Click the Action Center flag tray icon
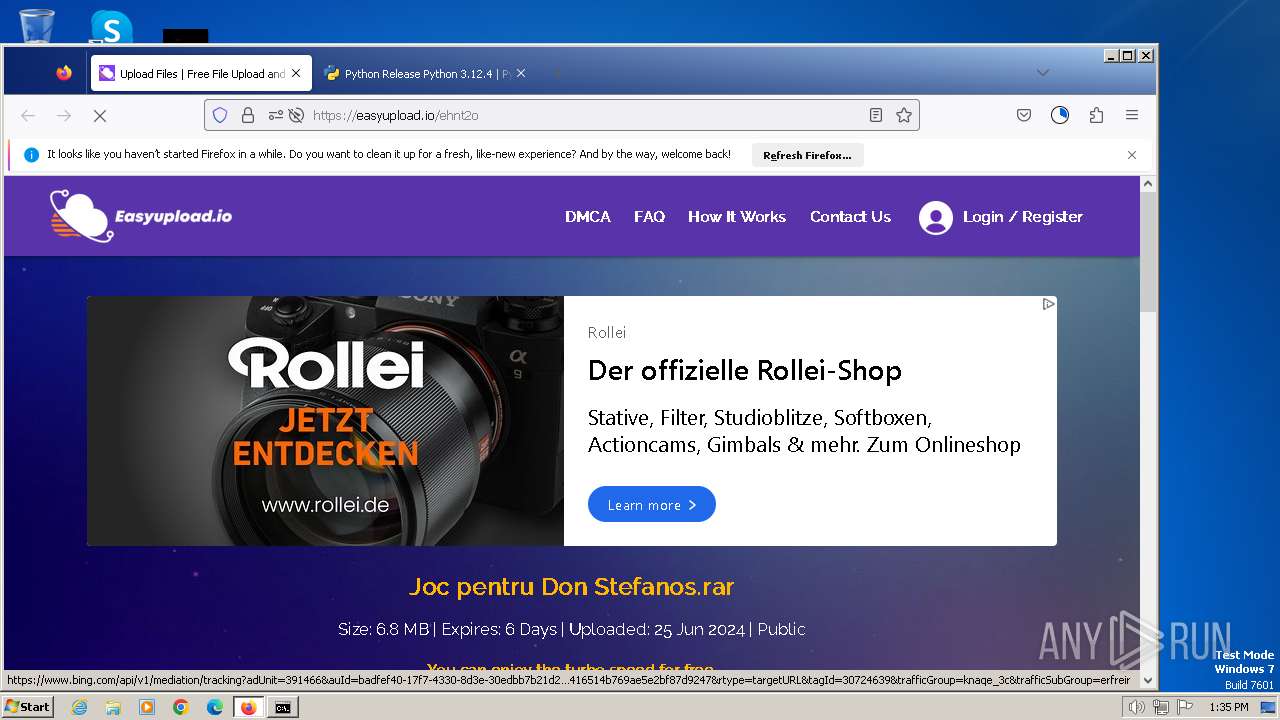Screen dimensions: 1280x720 [x=1185, y=707]
